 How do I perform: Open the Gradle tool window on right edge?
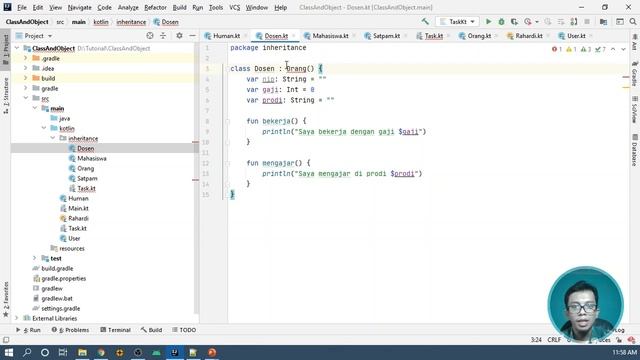click(635, 74)
